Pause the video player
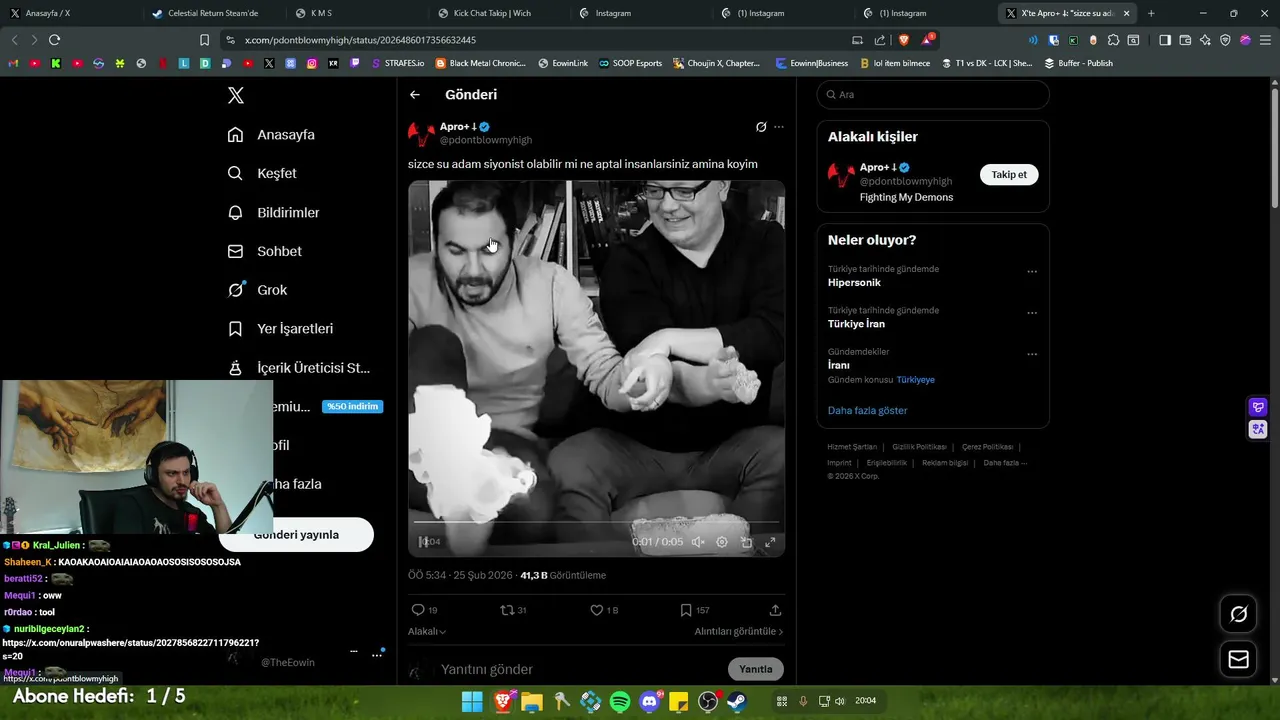The height and width of the screenshot is (720, 1280). click(x=423, y=542)
